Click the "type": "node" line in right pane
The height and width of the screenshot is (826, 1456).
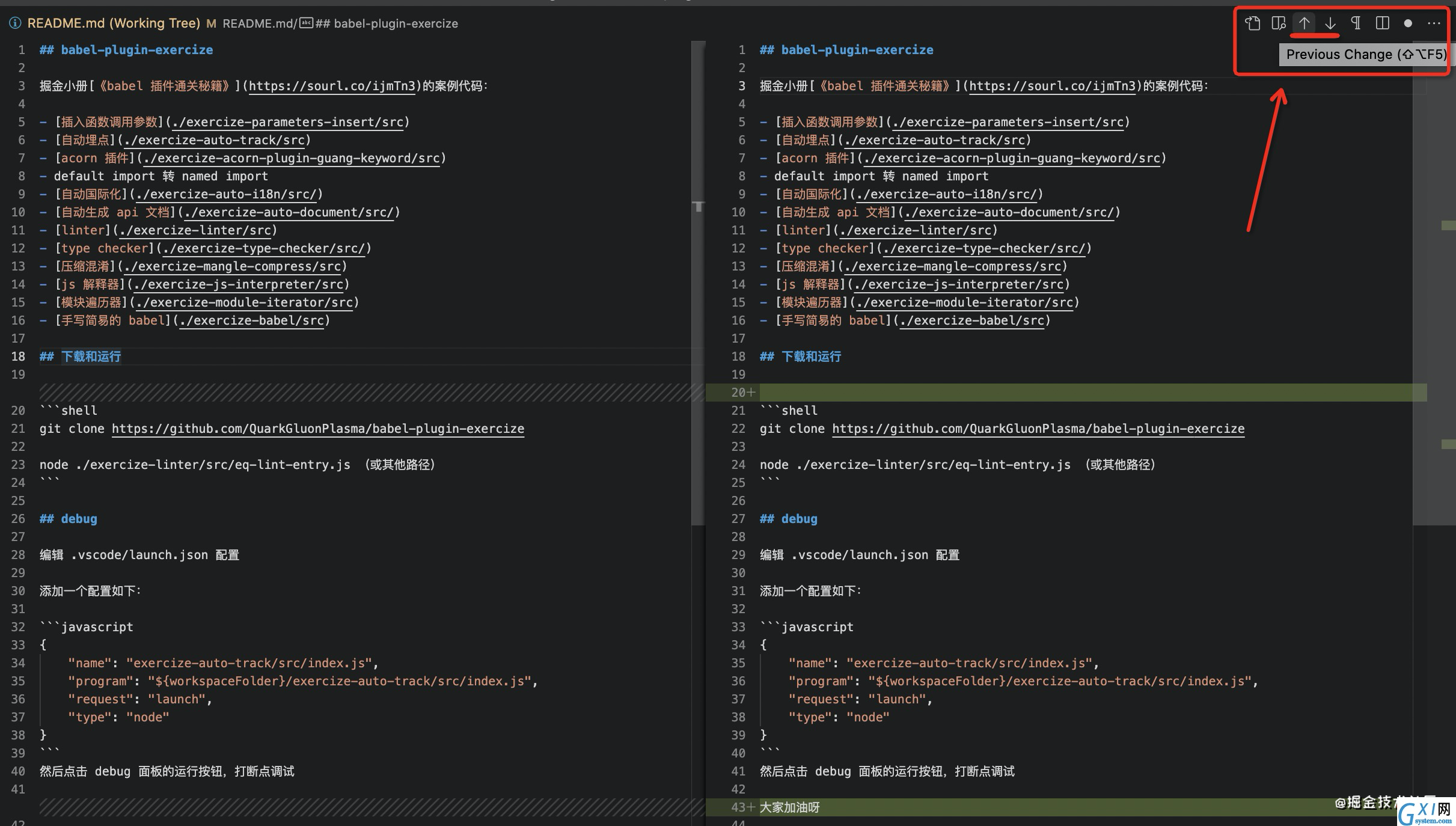839,717
